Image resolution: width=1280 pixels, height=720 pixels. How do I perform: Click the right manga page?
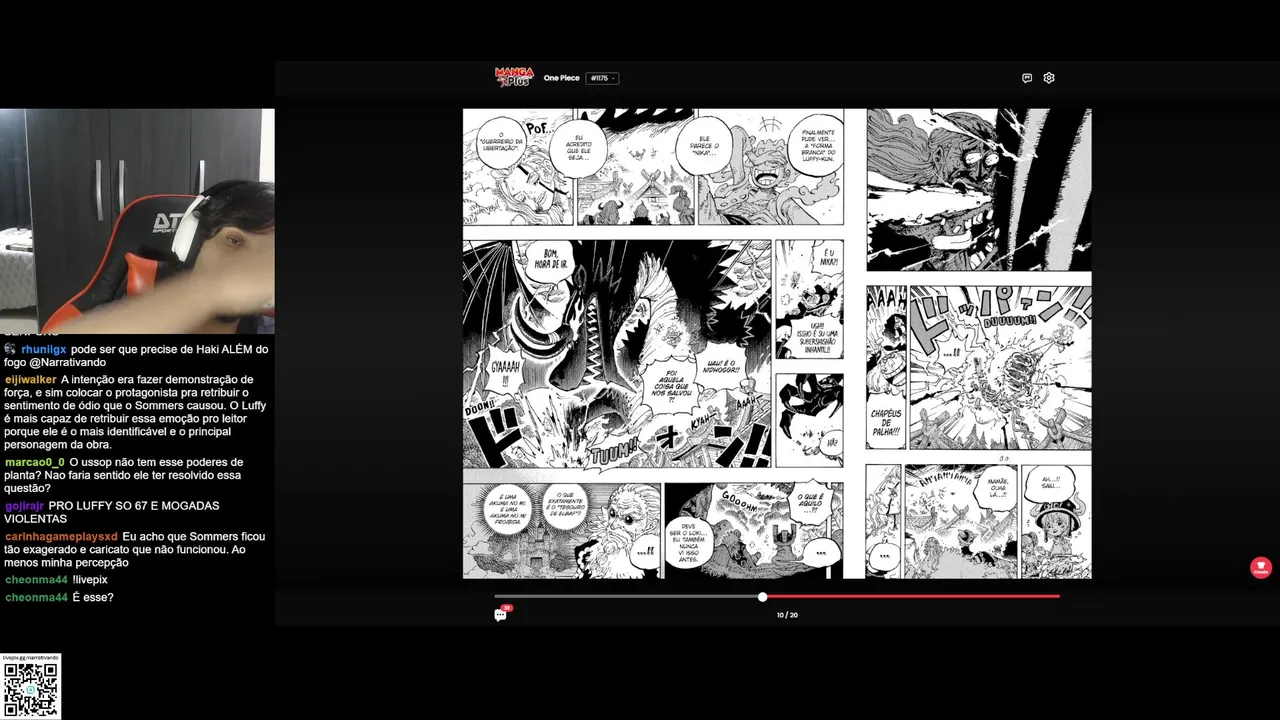coord(978,343)
